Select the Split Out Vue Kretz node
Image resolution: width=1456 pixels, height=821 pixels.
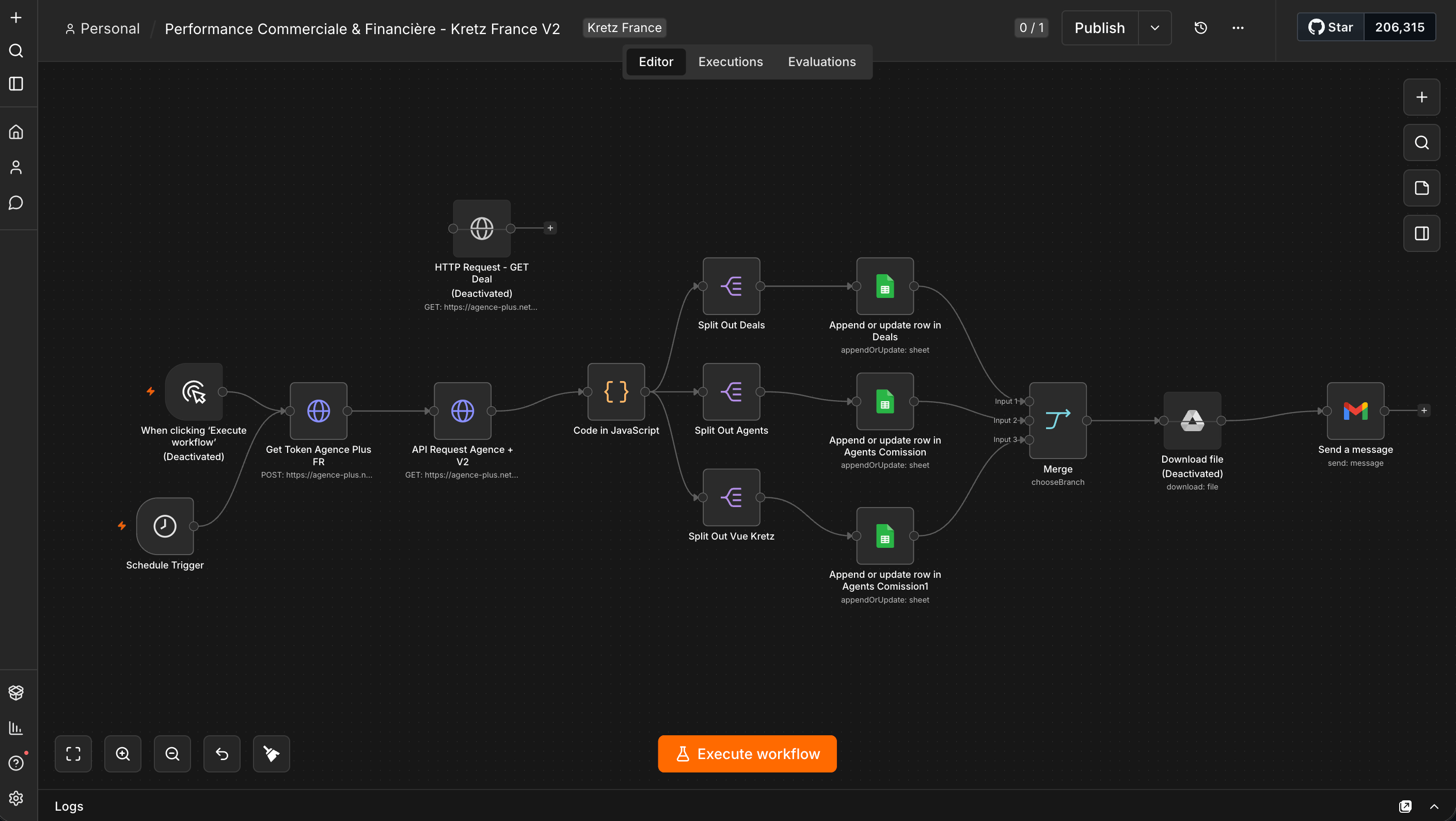pyautogui.click(x=732, y=498)
